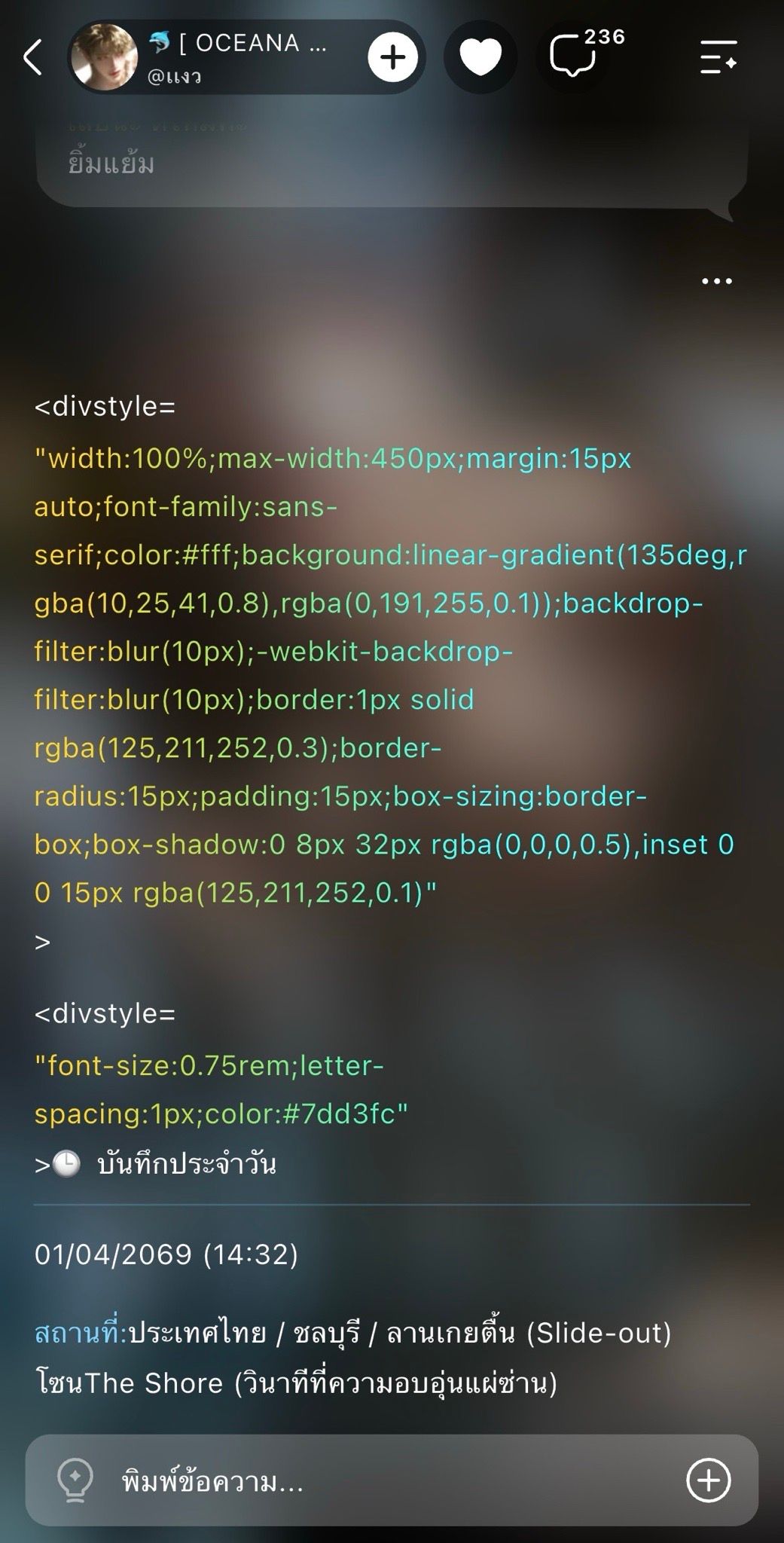Tap the dolphin emoji in title

160,43
